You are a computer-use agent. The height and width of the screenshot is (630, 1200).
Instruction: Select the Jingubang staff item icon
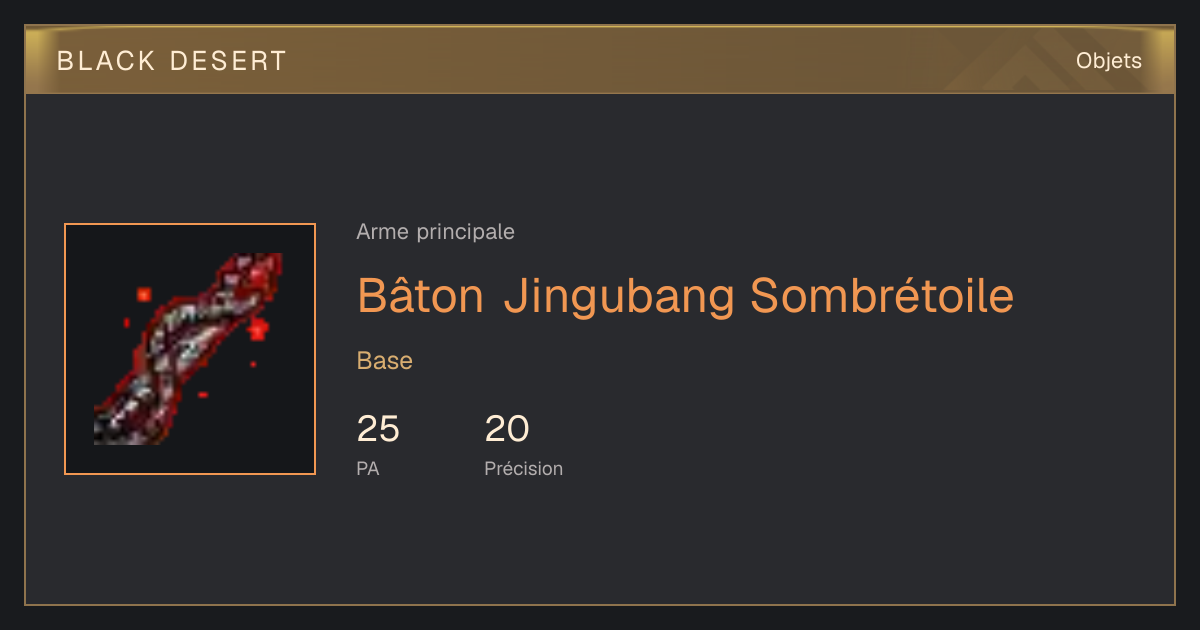pyautogui.click(x=190, y=349)
